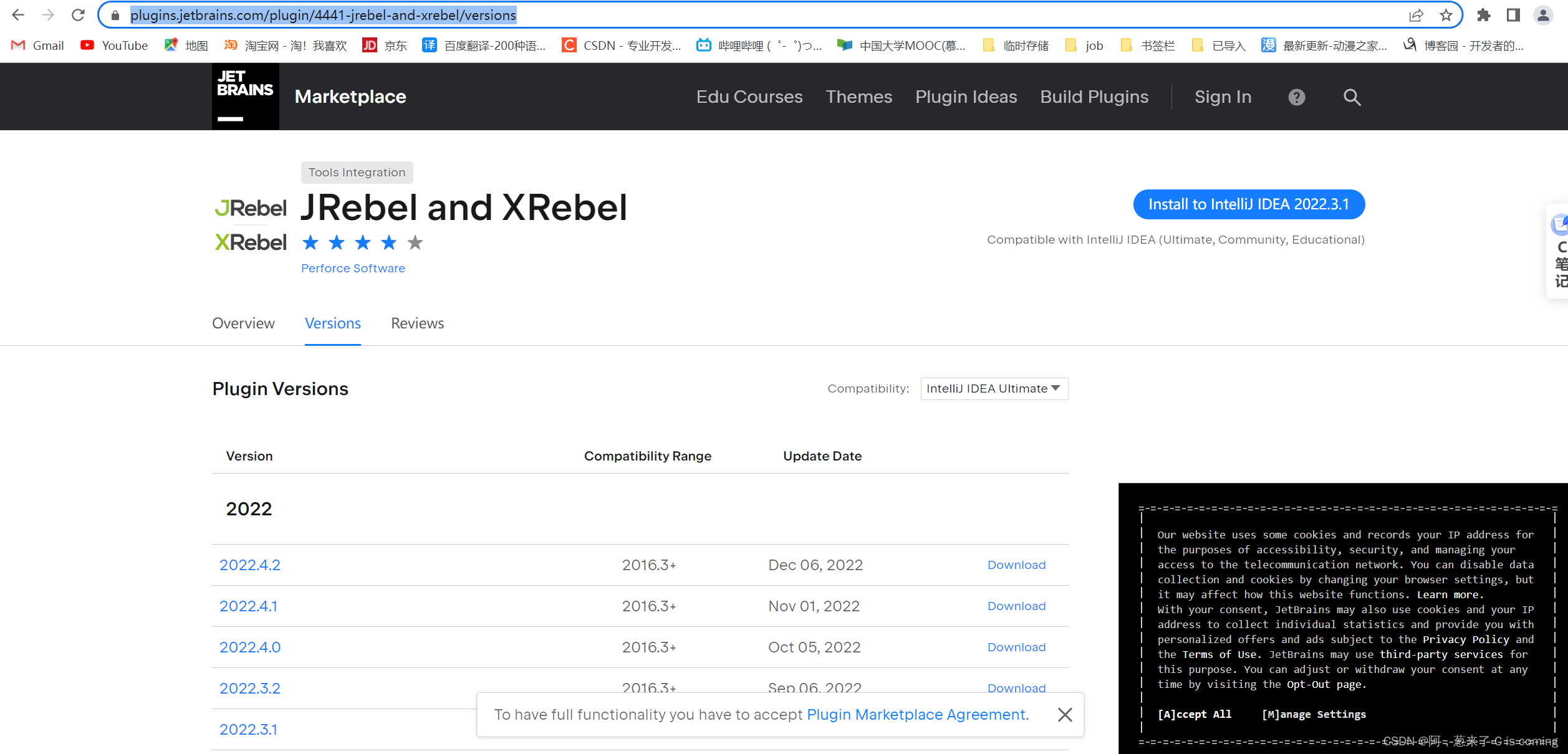Click the Perforce Software link
This screenshot has height=754, width=1568.
[x=353, y=267]
